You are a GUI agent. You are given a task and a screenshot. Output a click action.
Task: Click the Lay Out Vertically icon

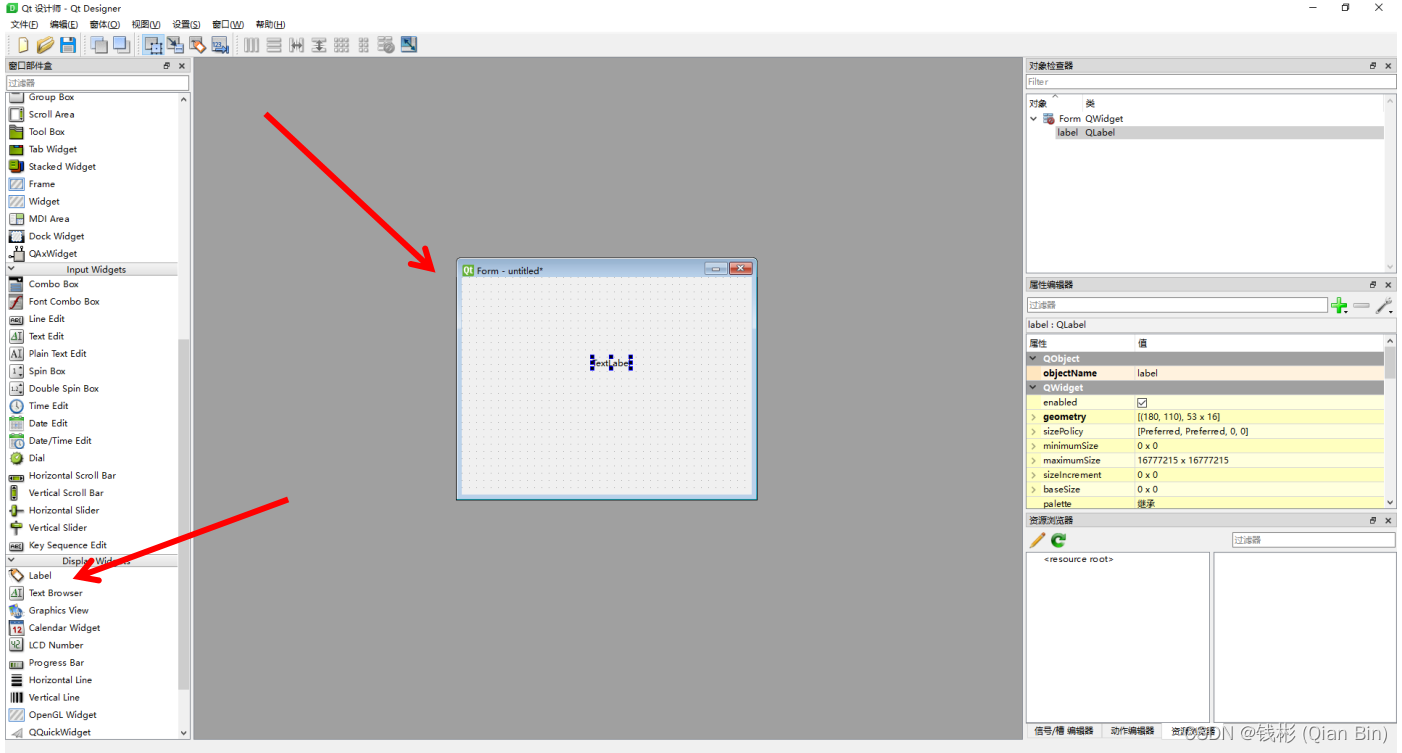click(x=274, y=45)
